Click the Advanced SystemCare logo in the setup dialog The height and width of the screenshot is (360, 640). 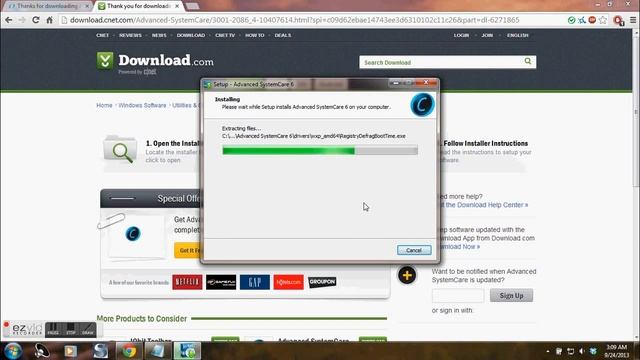tap(422, 104)
